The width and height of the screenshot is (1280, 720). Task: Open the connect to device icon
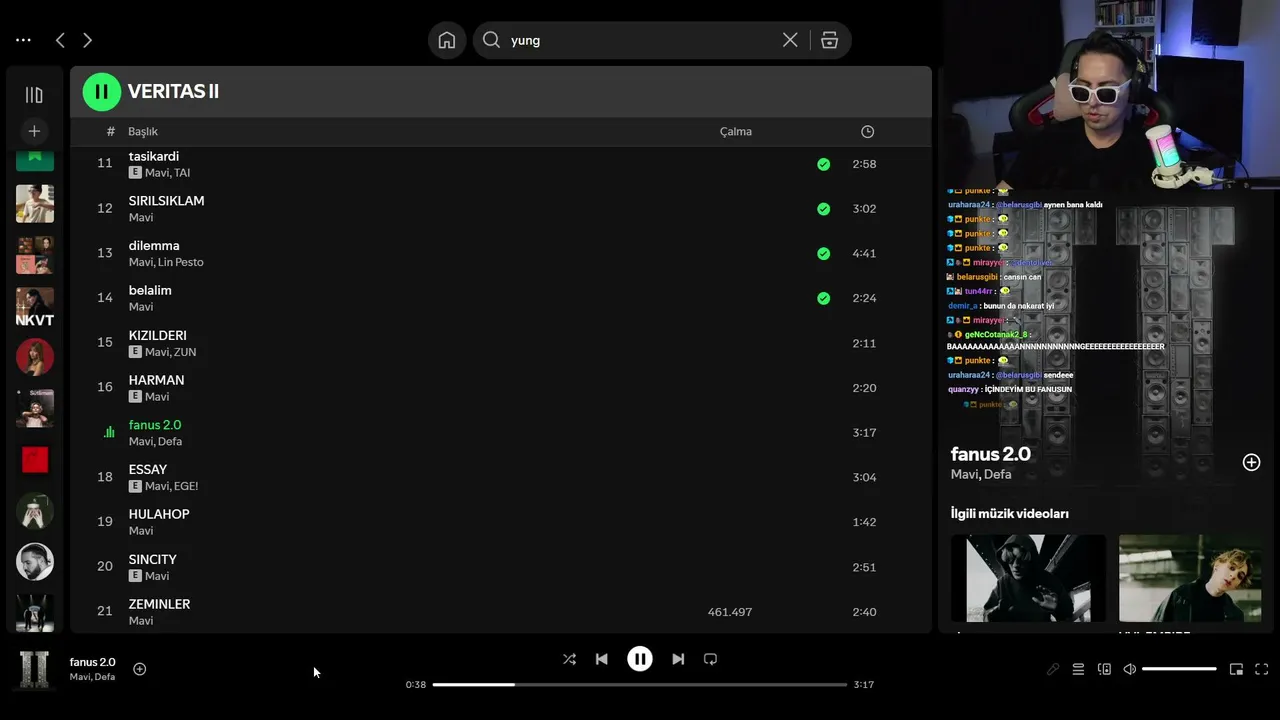coord(1104,669)
